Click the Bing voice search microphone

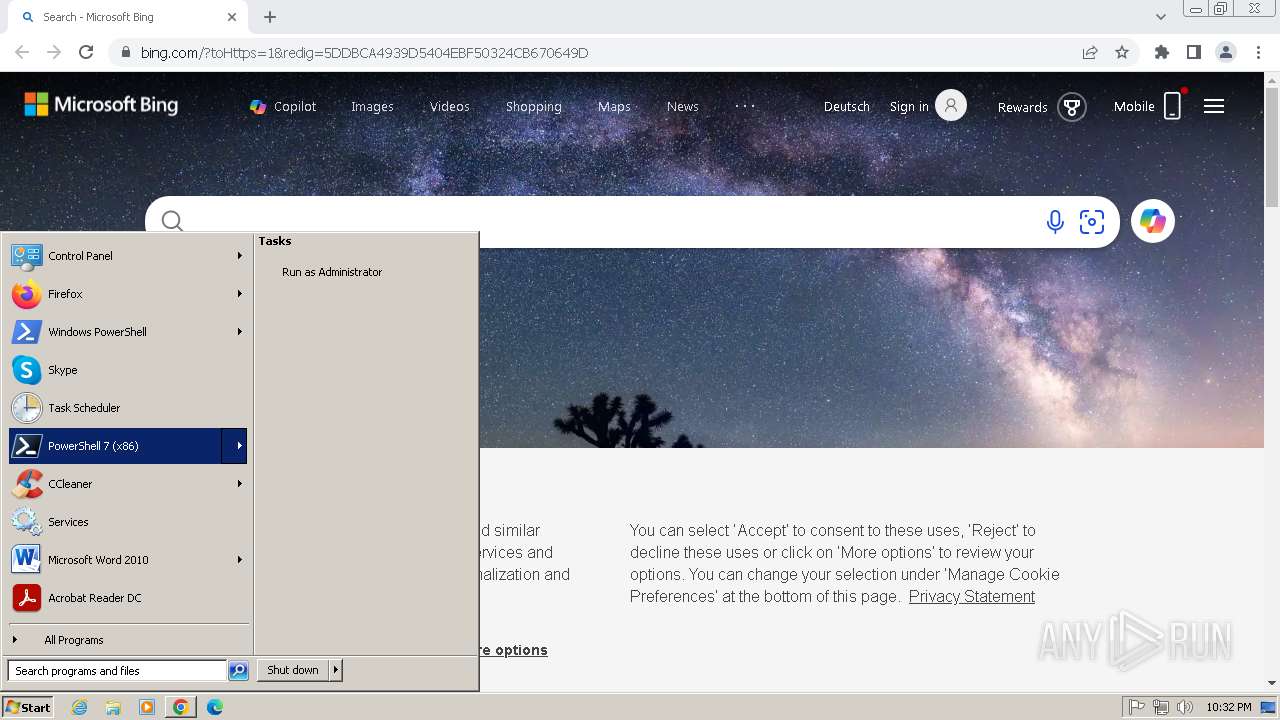1055,222
